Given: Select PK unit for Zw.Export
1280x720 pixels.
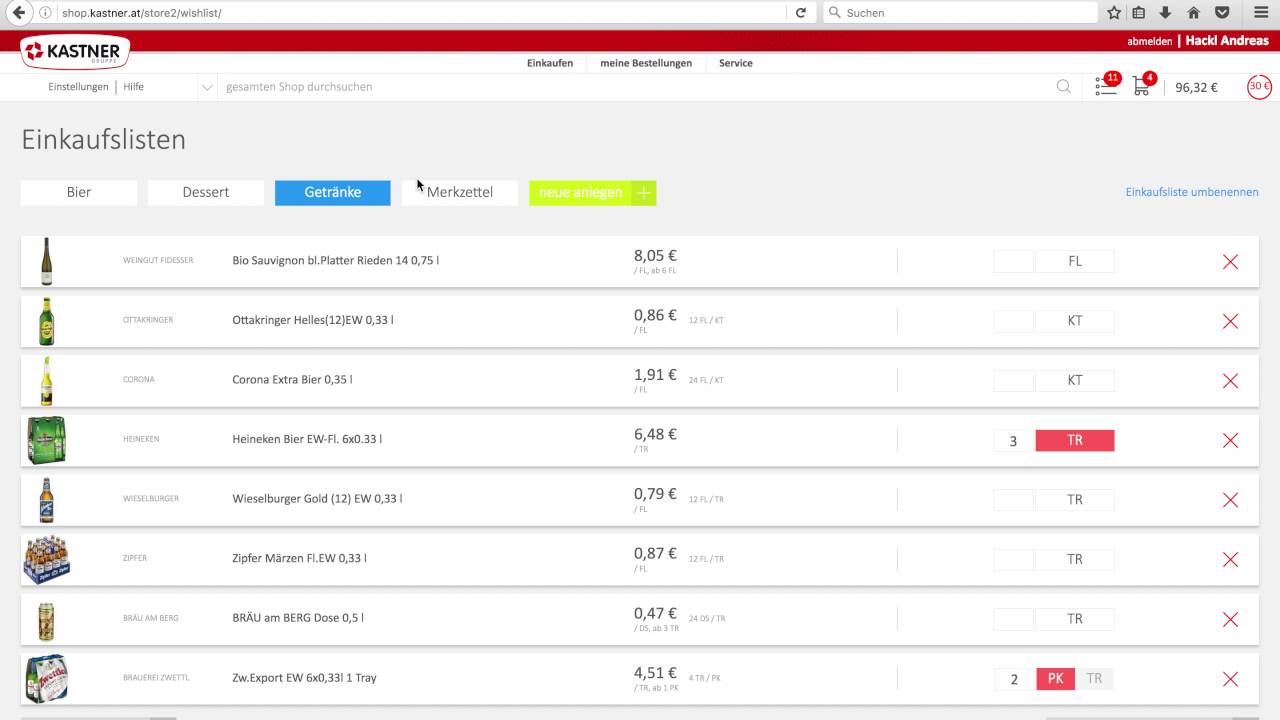Looking at the screenshot, I should tap(1055, 678).
